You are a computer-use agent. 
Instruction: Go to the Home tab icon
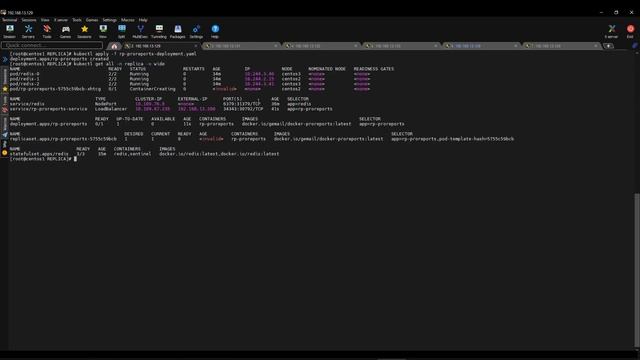pyautogui.click(x=114, y=46)
